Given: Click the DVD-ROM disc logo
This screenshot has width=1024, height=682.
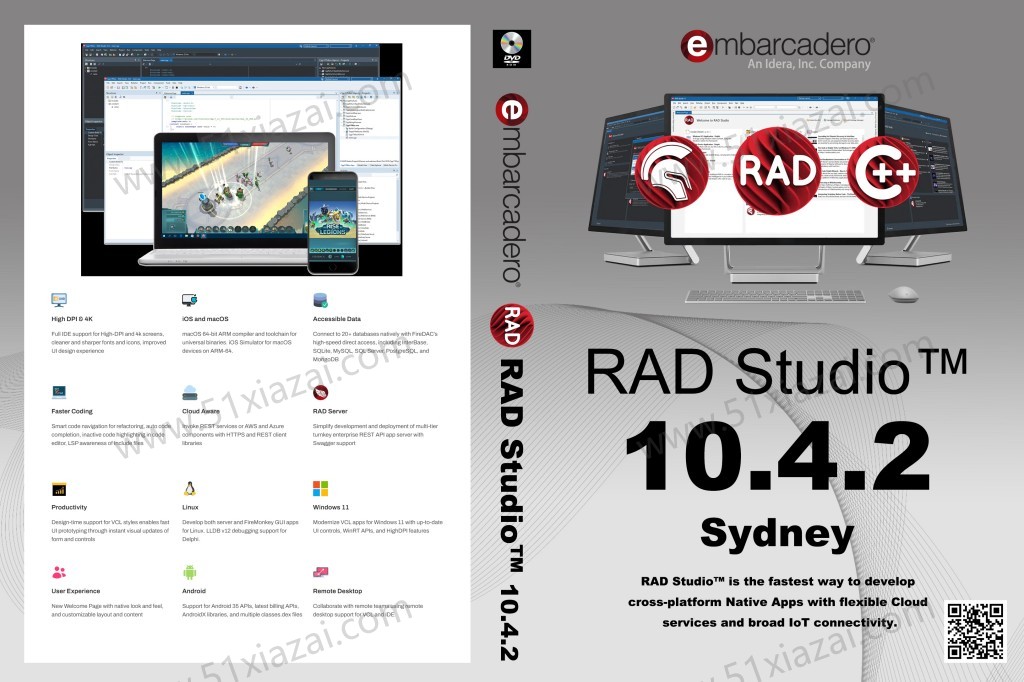Looking at the screenshot, I should pos(511,48).
